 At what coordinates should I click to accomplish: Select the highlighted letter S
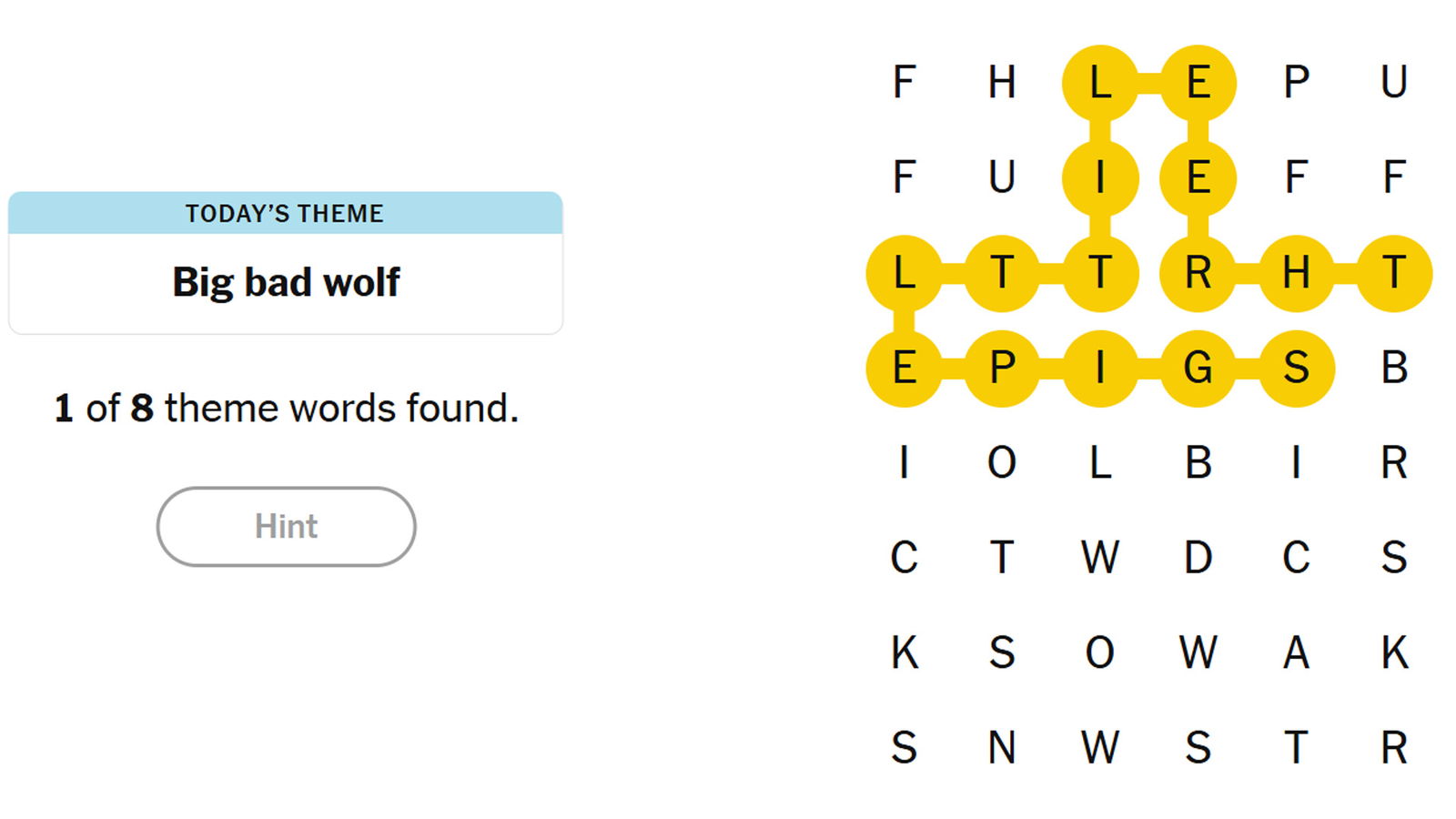(x=1296, y=368)
